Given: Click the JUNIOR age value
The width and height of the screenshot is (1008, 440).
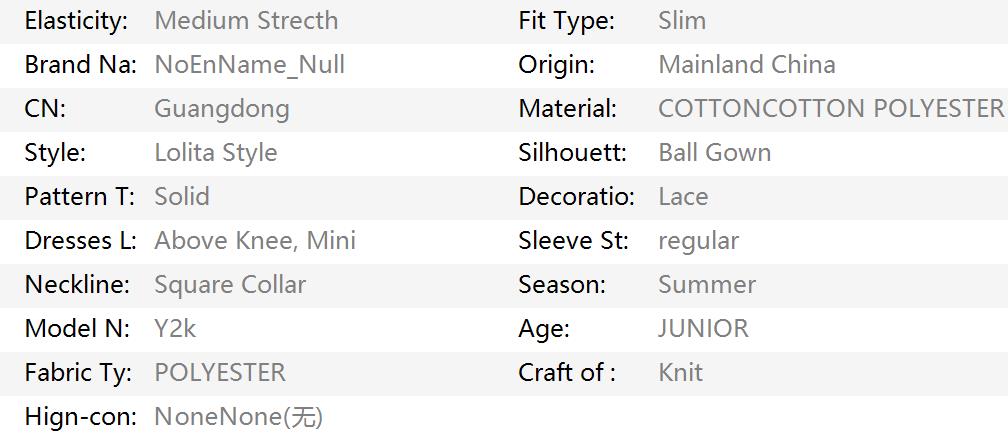Looking at the screenshot, I should click(703, 329).
